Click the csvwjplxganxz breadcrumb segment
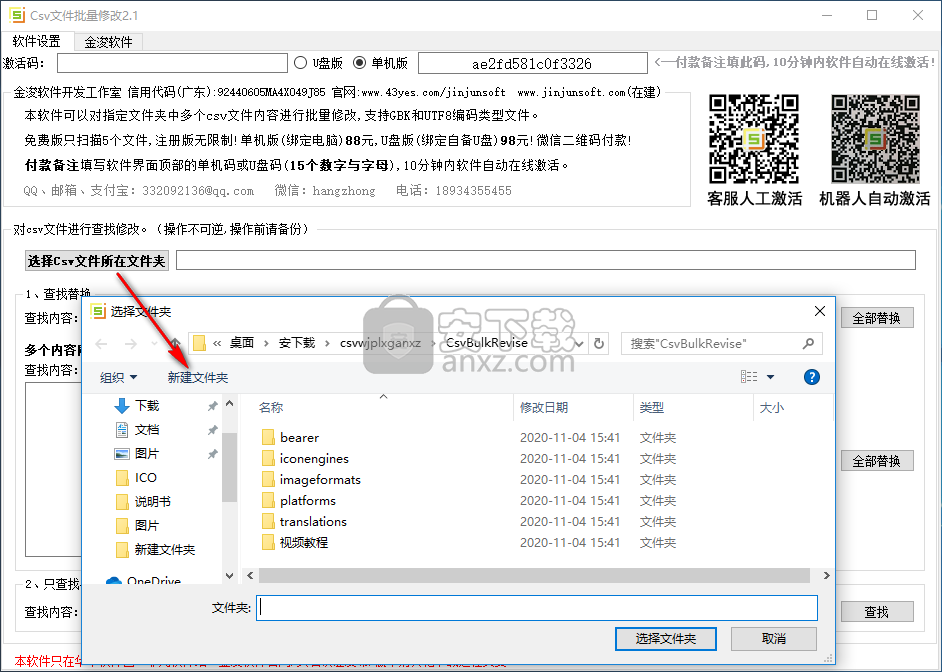This screenshot has width=942, height=672. point(380,343)
